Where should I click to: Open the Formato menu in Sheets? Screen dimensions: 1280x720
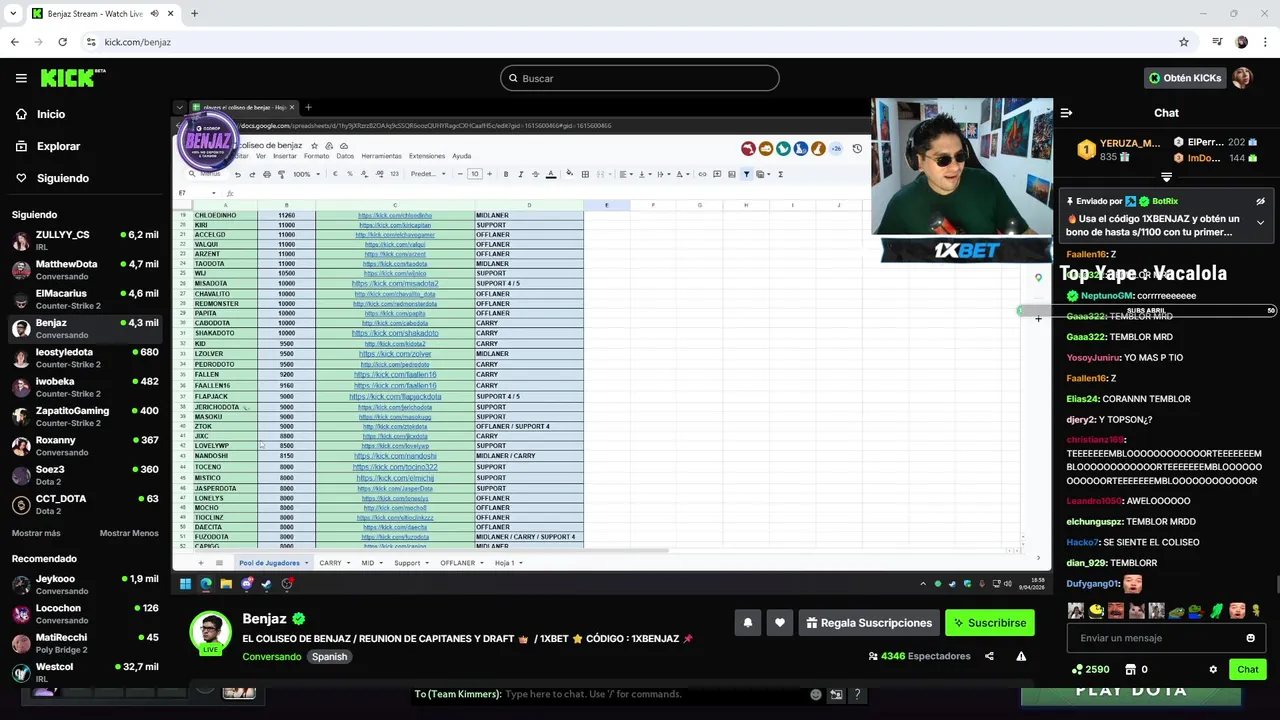317,156
